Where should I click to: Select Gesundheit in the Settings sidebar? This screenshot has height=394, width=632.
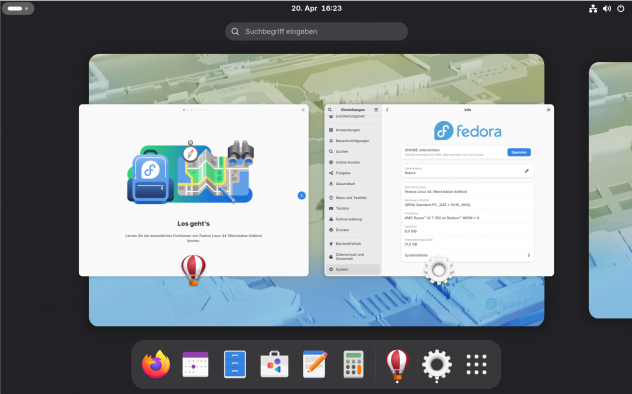click(x=353, y=184)
